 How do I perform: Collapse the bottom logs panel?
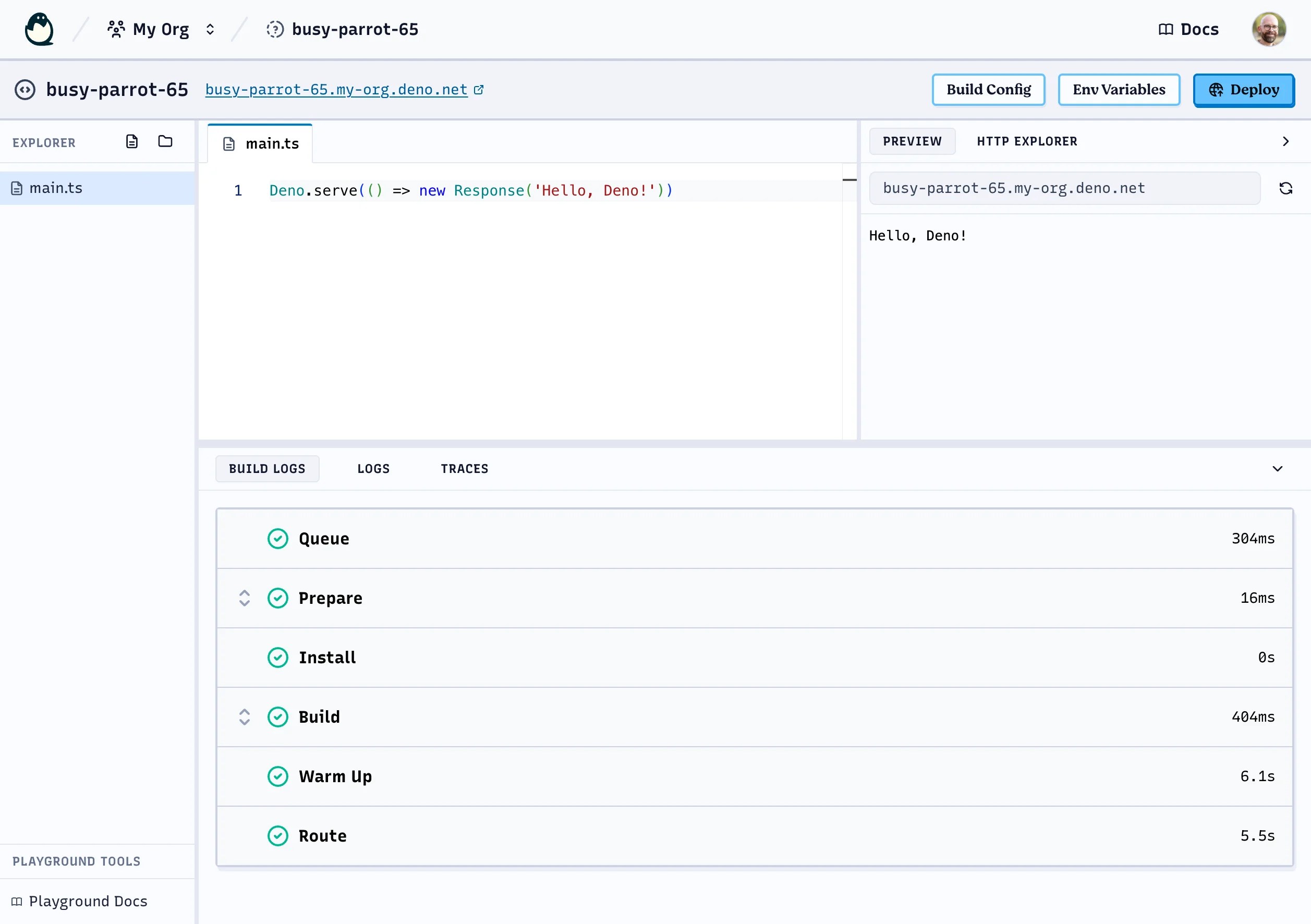pyautogui.click(x=1277, y=469)
